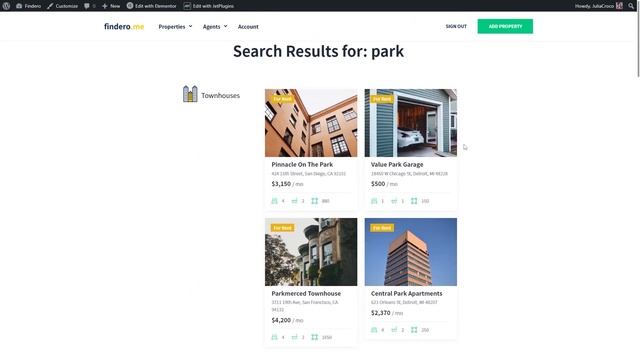Select the W Chicago St Detroit address
This screenshot has height=360, width=640.
point(409,174)
